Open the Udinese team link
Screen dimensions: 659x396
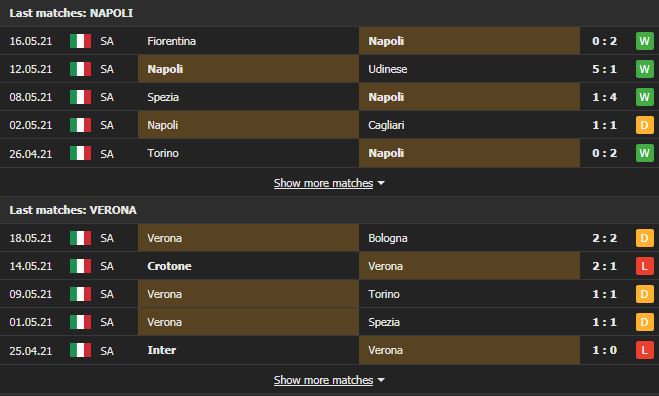[387, 69]
